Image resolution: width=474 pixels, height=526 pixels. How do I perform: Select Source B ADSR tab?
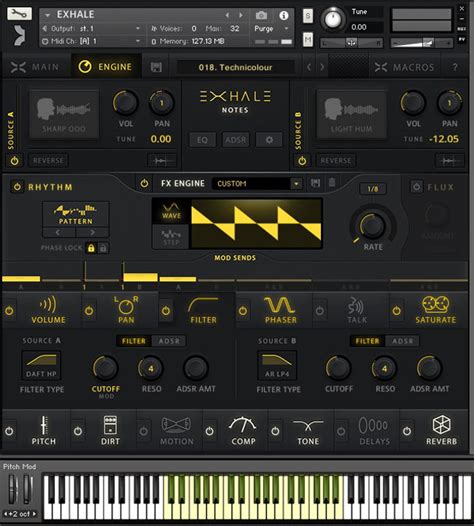[x=402, y=341]
